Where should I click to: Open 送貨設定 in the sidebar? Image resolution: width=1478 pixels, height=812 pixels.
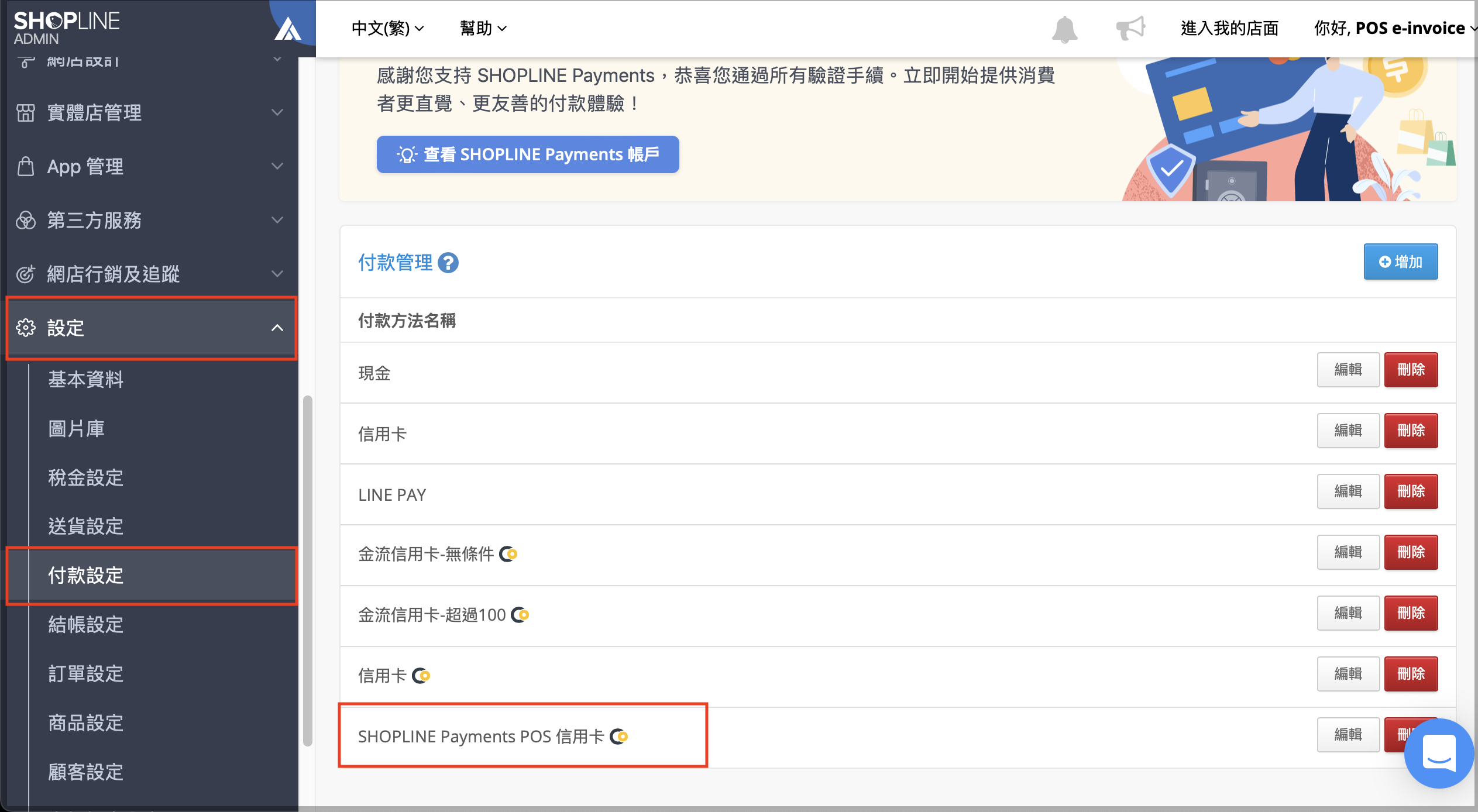pyautogui.click(x=86, y=527)
